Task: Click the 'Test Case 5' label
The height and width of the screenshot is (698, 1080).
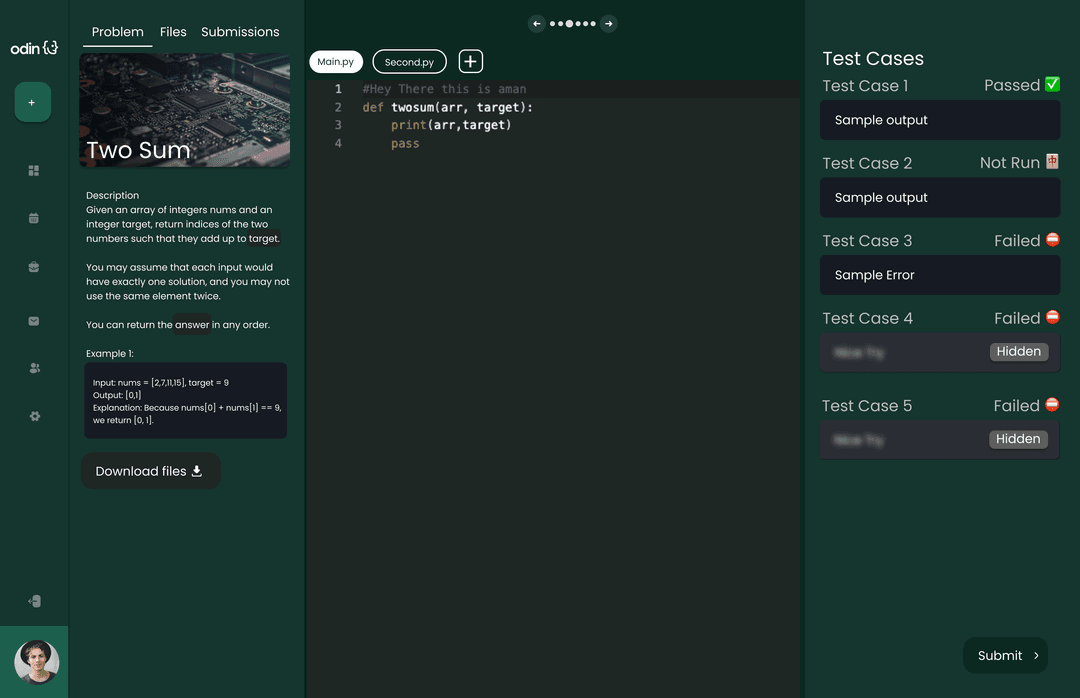Action: pyautogui.click(x=866, y=406)
